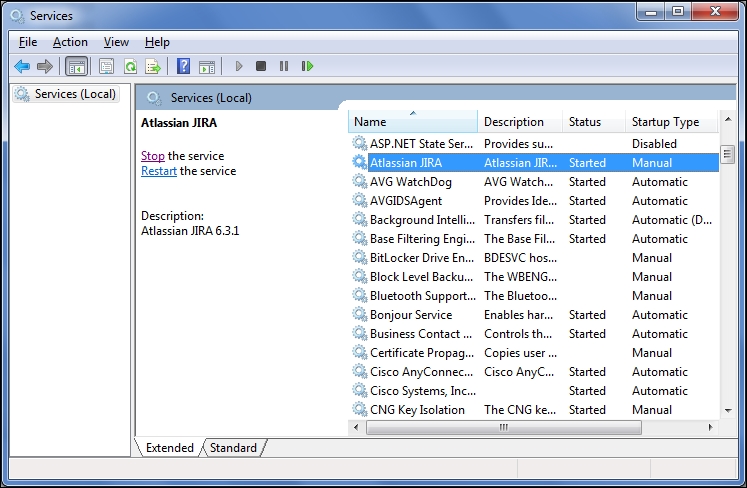The width and height of the screenshot is (747, 488).
Task: Sort by the Startup Type column header
Action: coord(671,122)
